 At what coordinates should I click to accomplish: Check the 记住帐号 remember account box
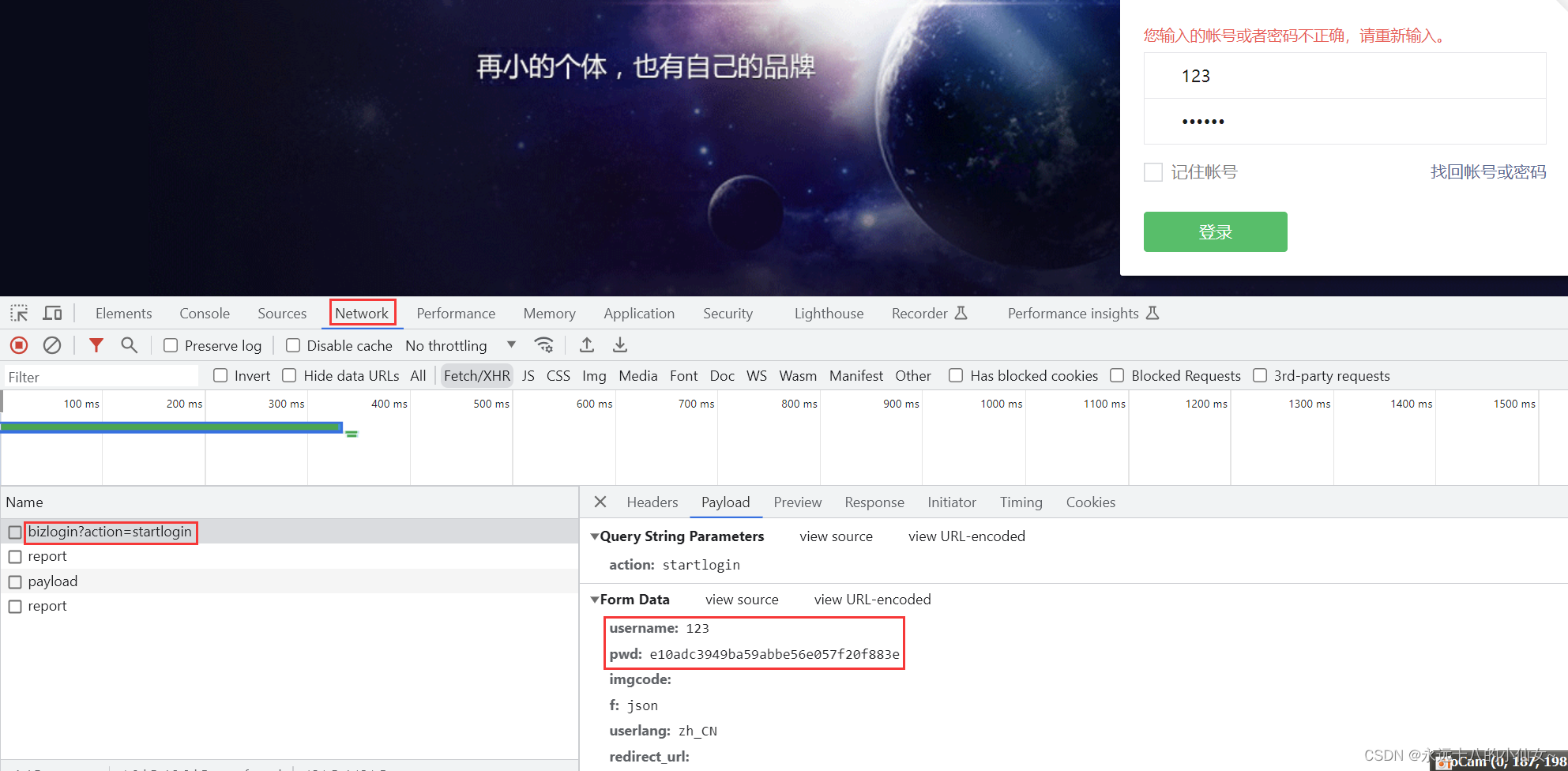(1153, 172)
